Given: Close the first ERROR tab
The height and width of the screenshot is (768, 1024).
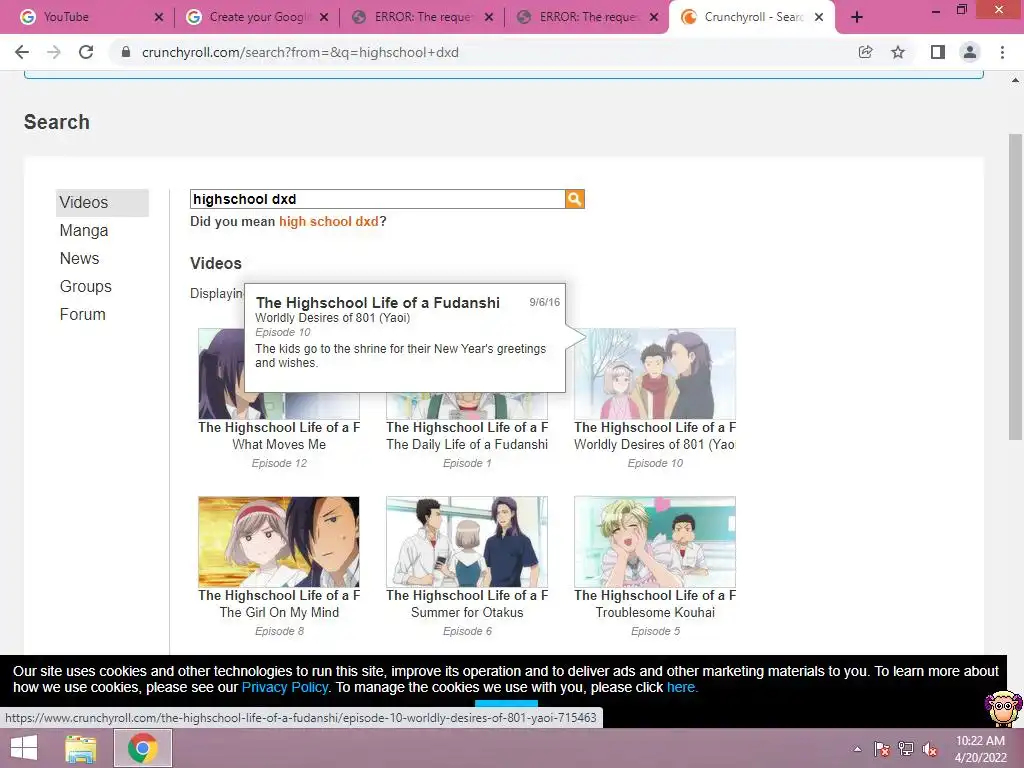Looking at the screenshot, I should pos(489,17).
